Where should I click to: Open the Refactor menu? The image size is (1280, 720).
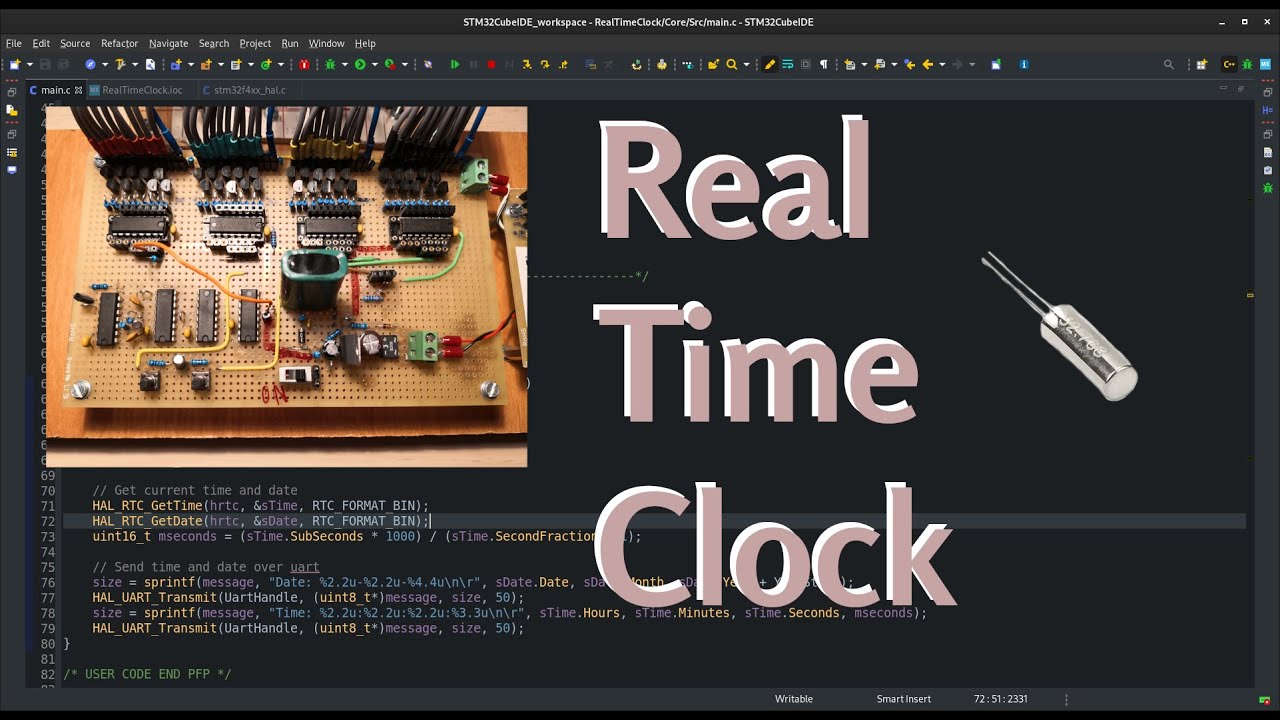[119, 43]
